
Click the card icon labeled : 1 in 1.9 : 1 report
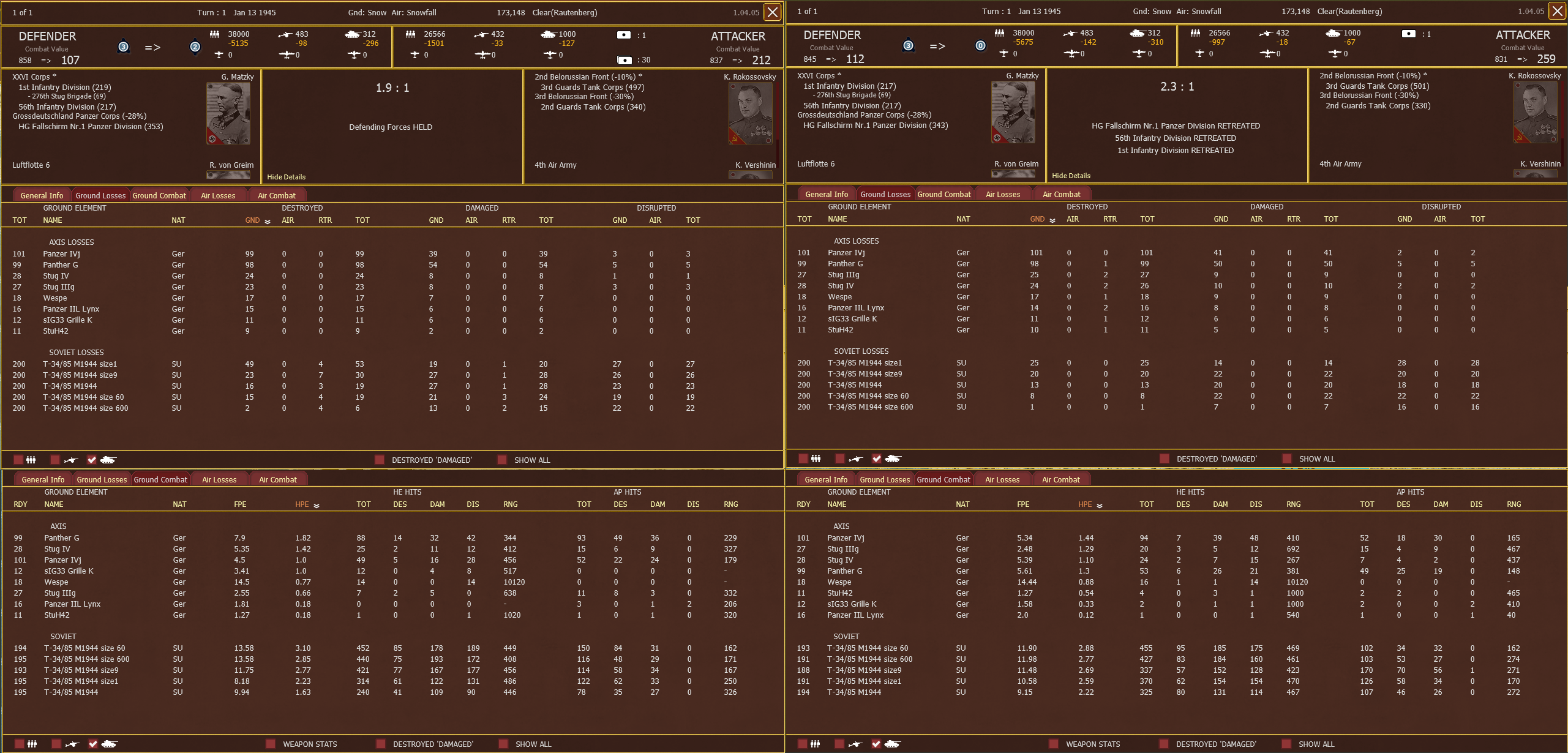point(624,35)
